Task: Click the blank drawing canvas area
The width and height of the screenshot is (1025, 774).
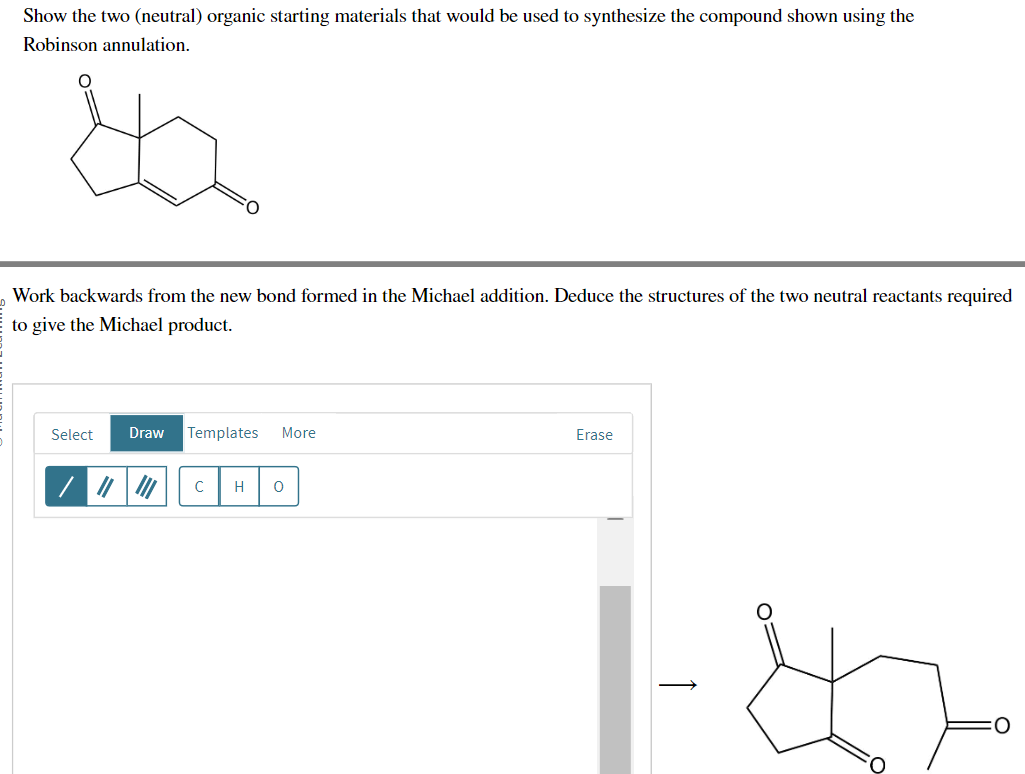Action: pyautogui.click(x=320, y=640)
